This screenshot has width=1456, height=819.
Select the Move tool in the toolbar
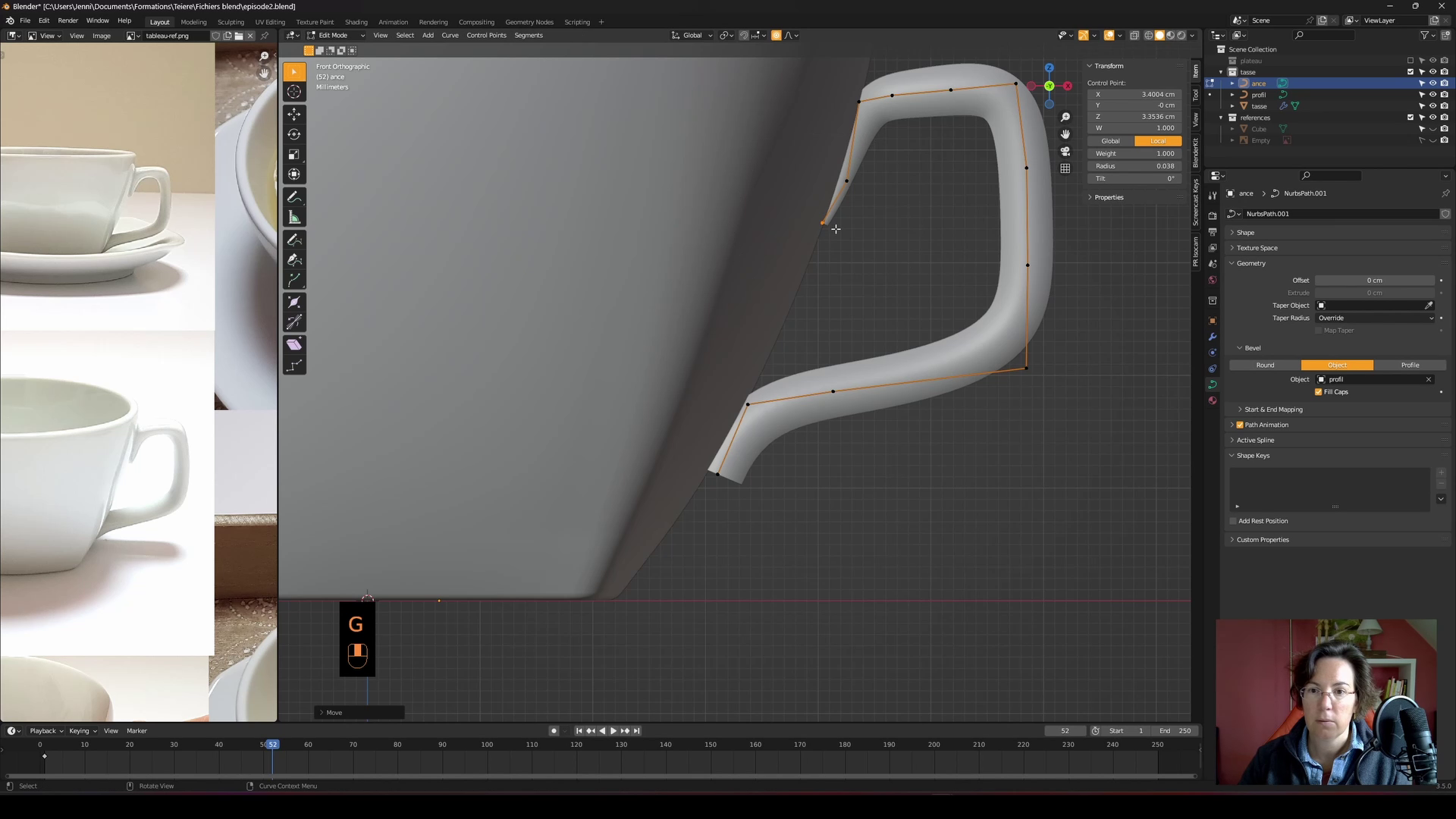[x=294, y=114]
